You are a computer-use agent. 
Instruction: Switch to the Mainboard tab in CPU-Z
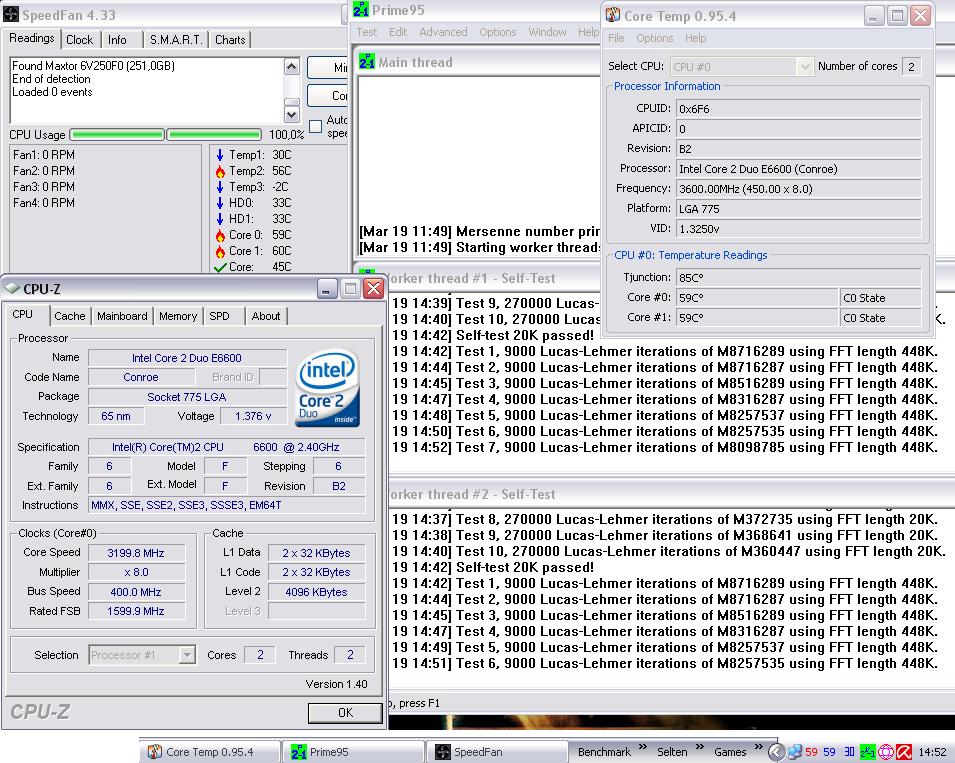click(x=122, y=316)
